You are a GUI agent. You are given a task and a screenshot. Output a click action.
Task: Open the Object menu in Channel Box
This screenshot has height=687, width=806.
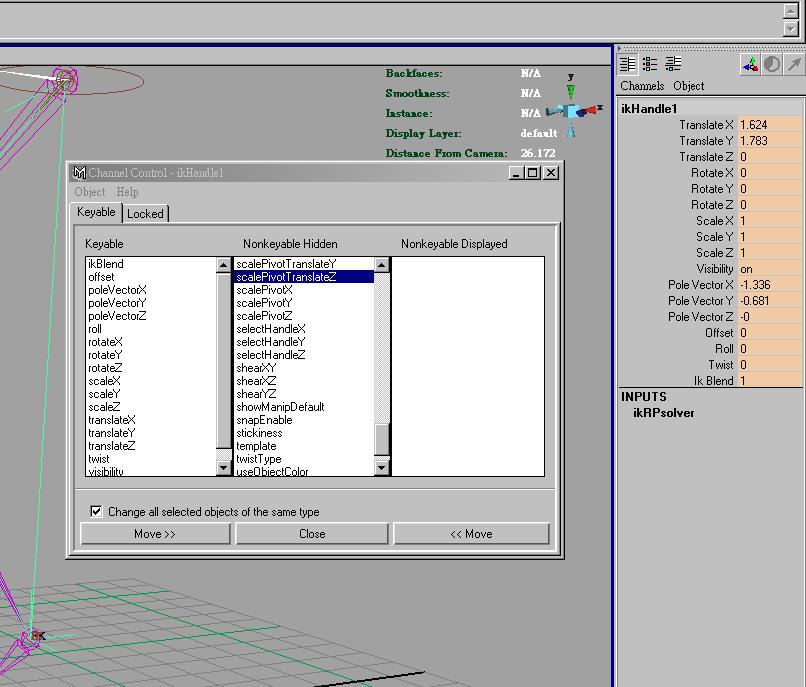[x=689, y=86]
